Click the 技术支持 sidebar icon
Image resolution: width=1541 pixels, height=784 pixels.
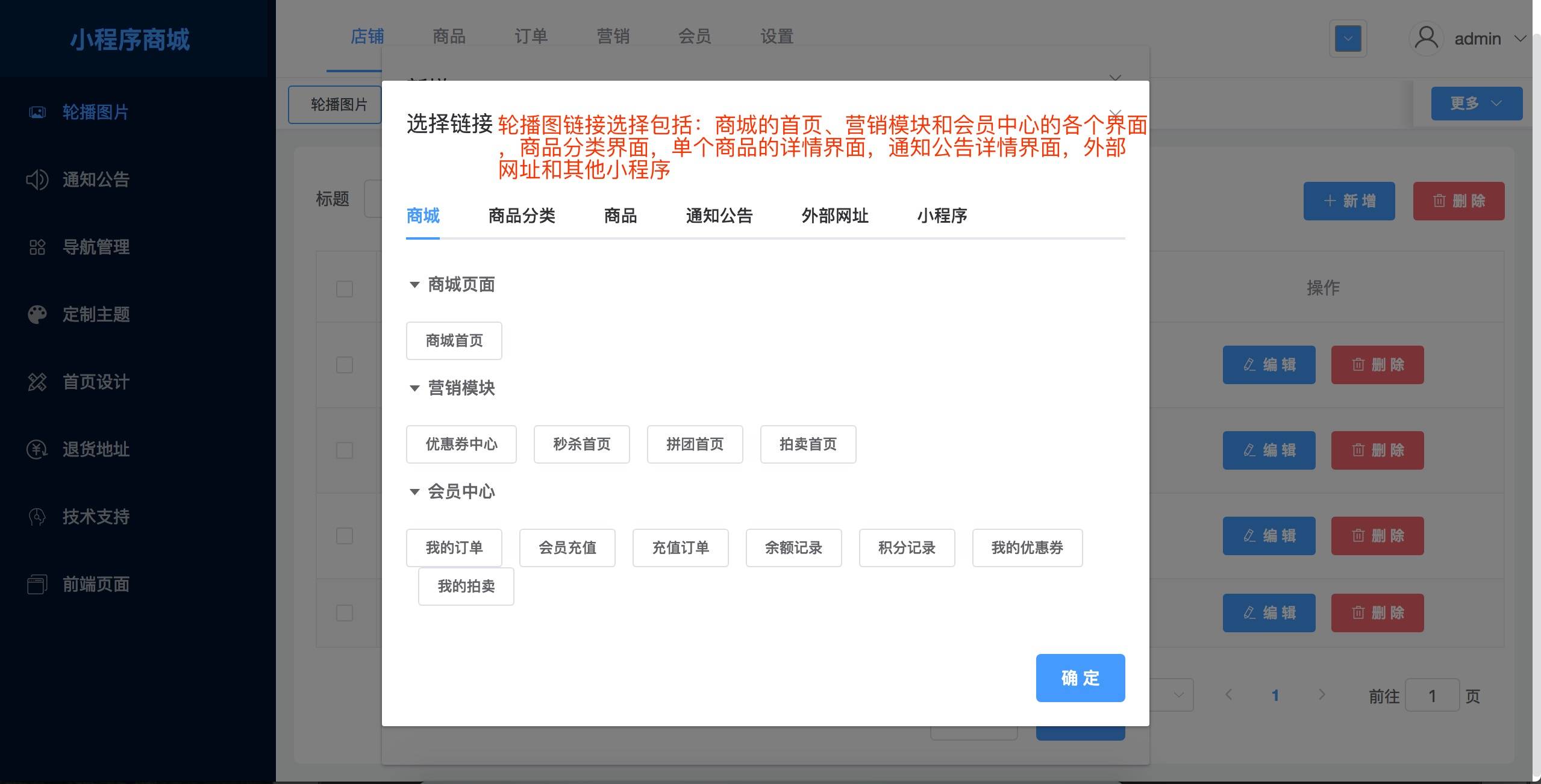click(37, 516)
